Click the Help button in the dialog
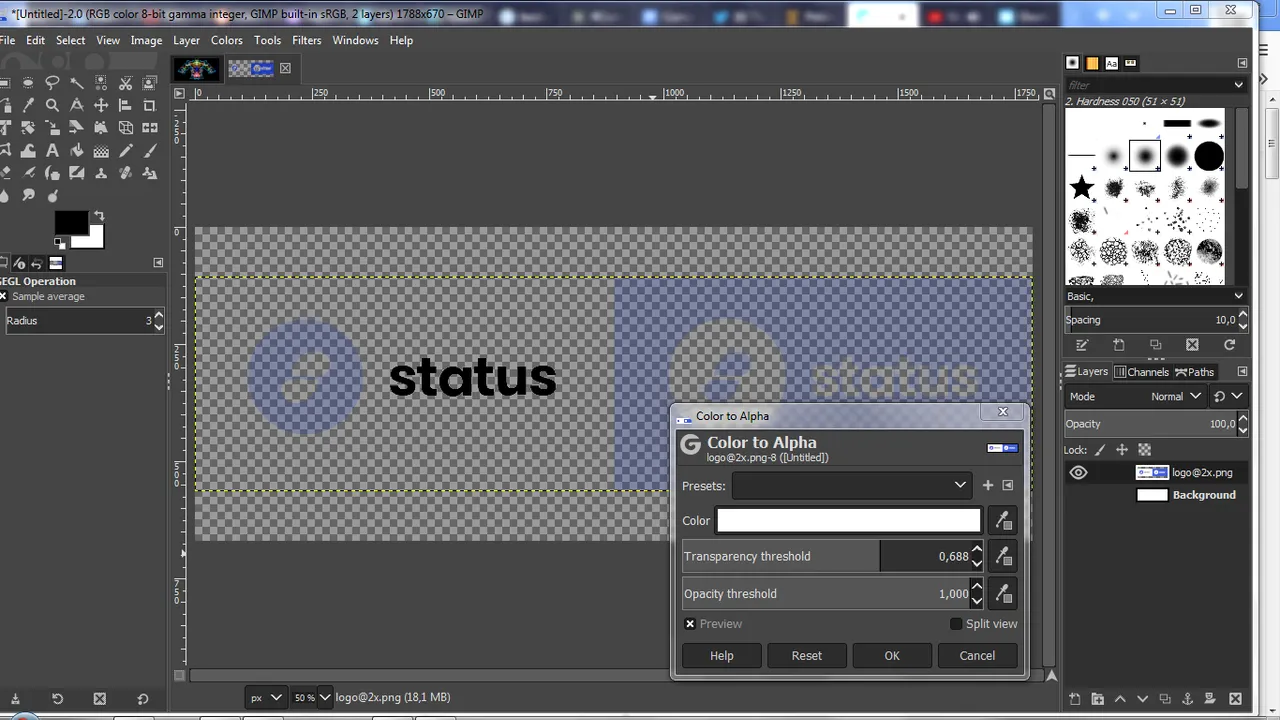The width and height of the screenshot is (1280, 720). tap(722, 656)
